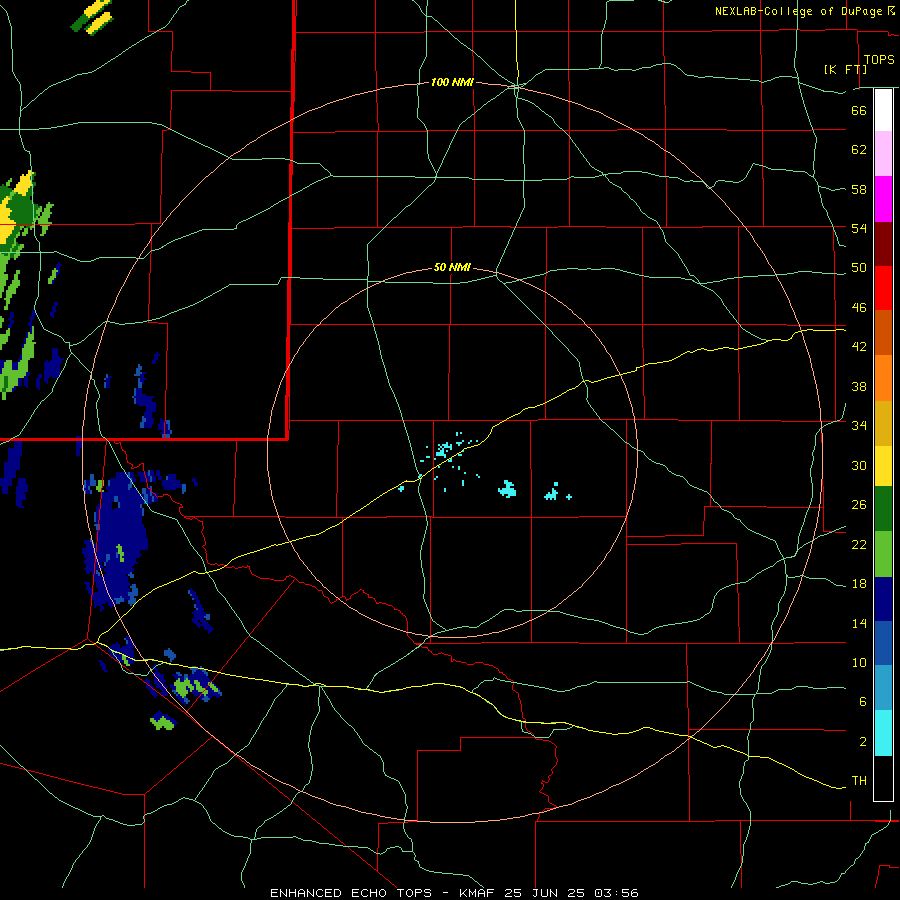Screen dimensions: 900x900
Task: Click "ENHANCED ECHO TOPS" product title
Action: 351,893
